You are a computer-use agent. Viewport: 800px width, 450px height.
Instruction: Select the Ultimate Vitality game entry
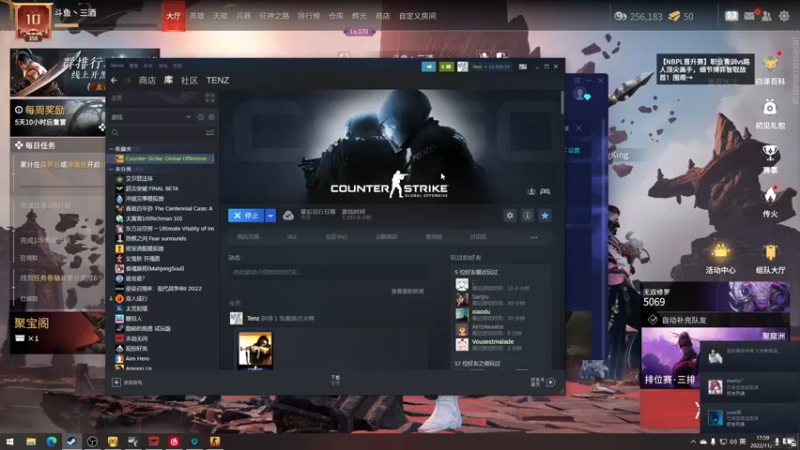pyautogui.click(x=164, y=228)
